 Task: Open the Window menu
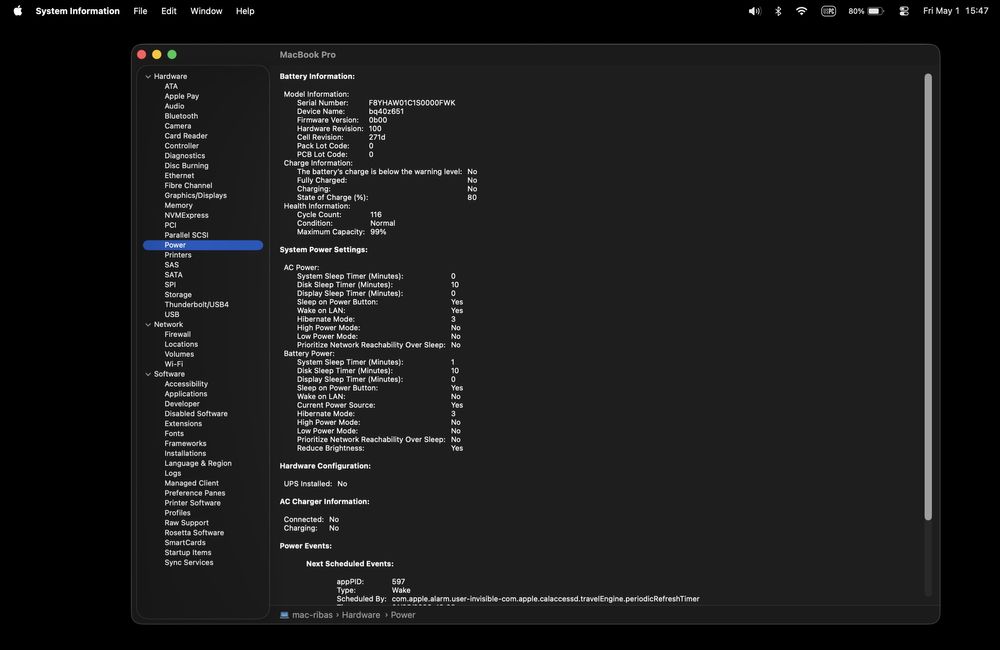206,11
